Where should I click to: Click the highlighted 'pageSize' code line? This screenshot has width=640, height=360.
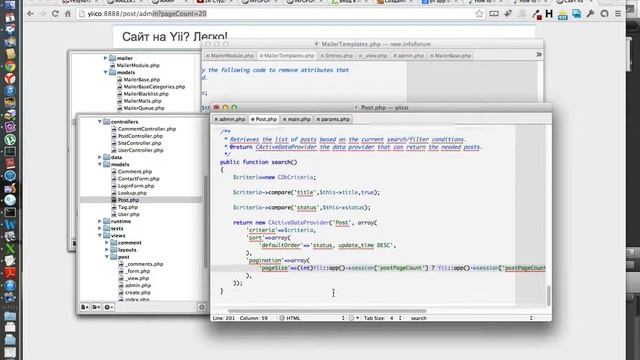[x=378, y=268]
